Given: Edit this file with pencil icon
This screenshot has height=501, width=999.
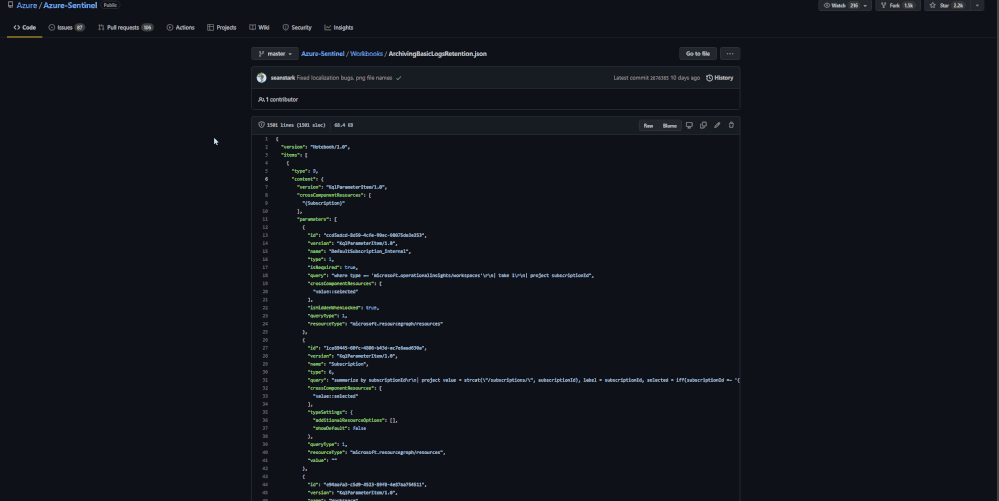Looking at the screenshot, I should (717, 125).
